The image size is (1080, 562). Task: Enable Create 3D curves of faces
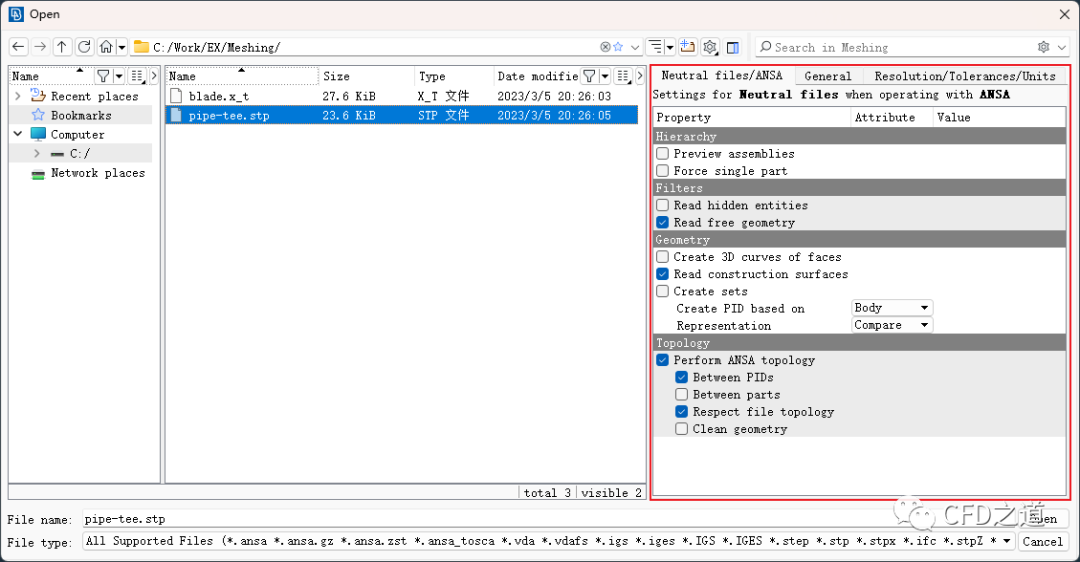click(x=663, y=256)
